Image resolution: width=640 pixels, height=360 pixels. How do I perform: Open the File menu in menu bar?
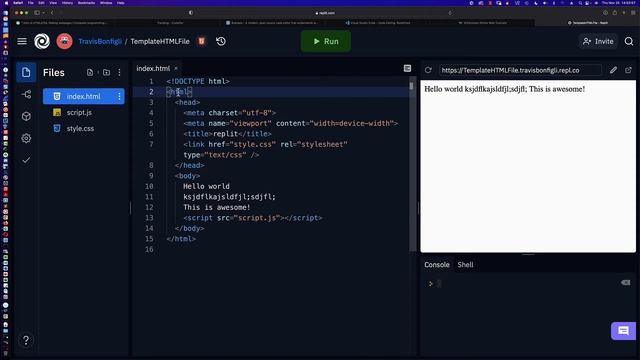[x=31, y=3]
